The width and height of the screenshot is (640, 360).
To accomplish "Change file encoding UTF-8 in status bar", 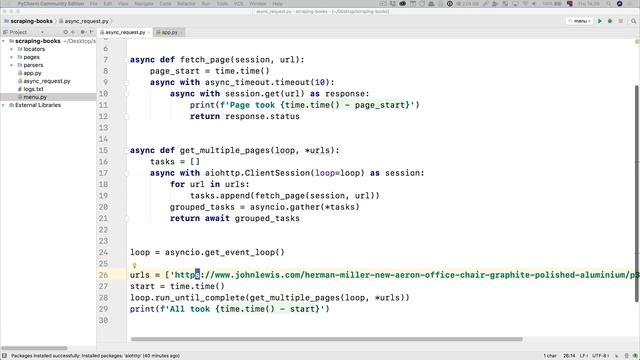I will tap(600, 356).
